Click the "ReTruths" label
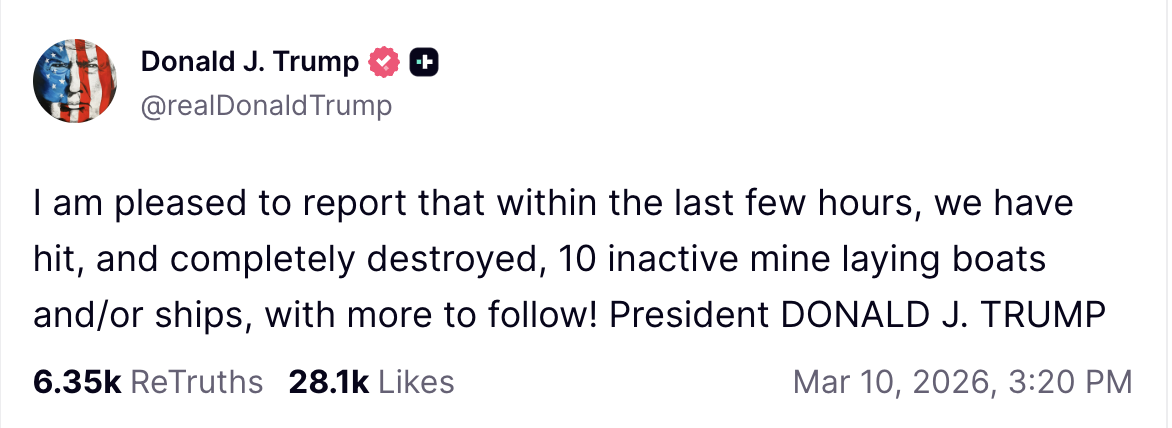Viewport: 1172px width, 428px height. (x=197, y=381)
